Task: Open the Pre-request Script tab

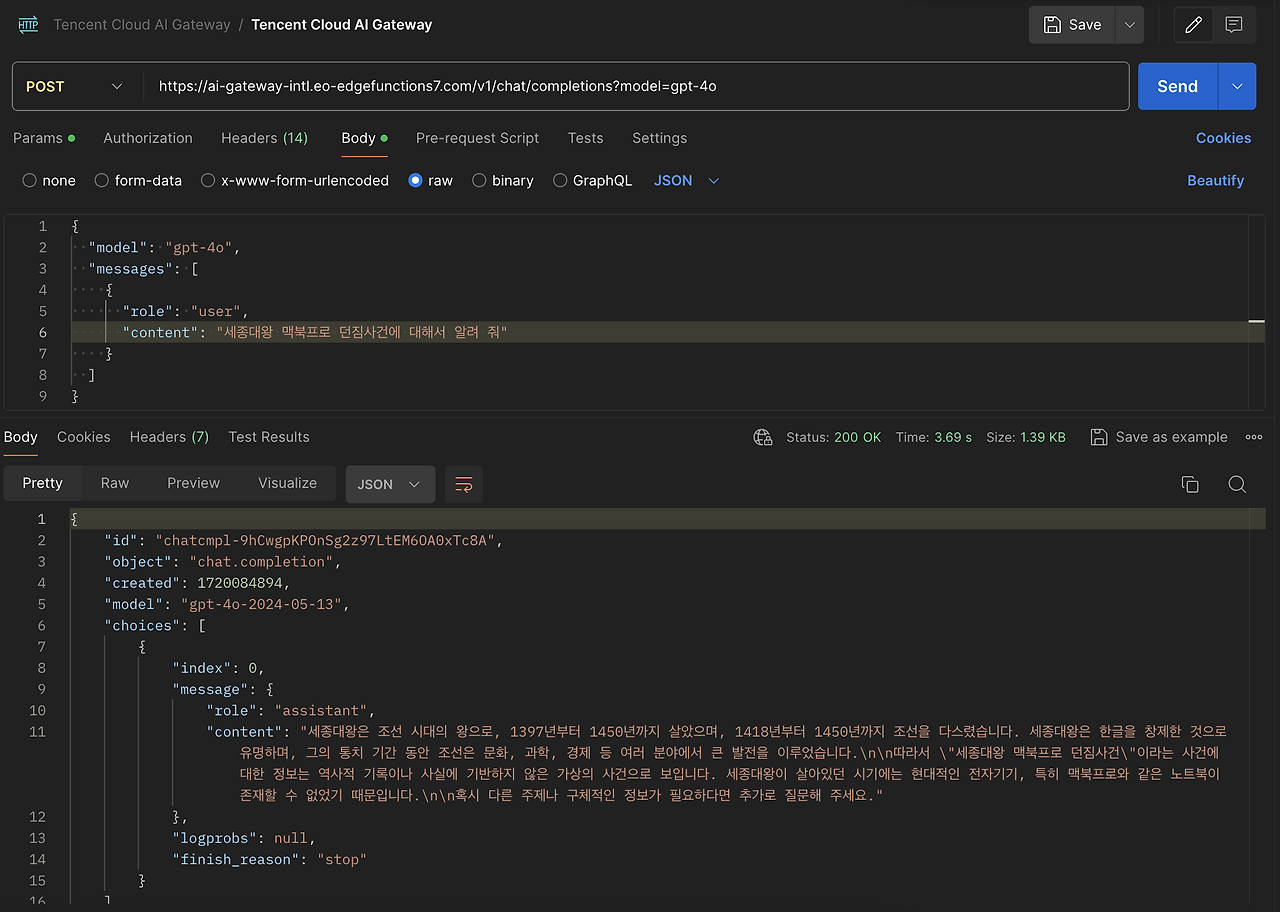Action: pyautogui.click(x=477, y=138)
